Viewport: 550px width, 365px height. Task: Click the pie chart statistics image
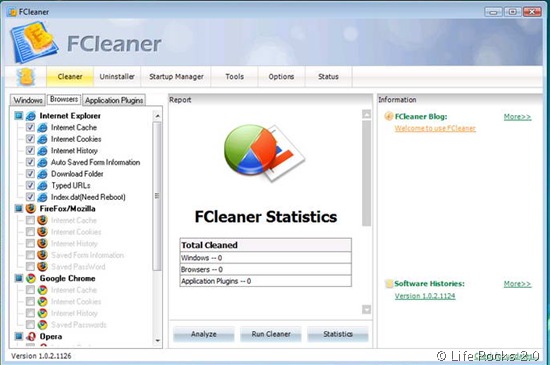pos(264,153)
